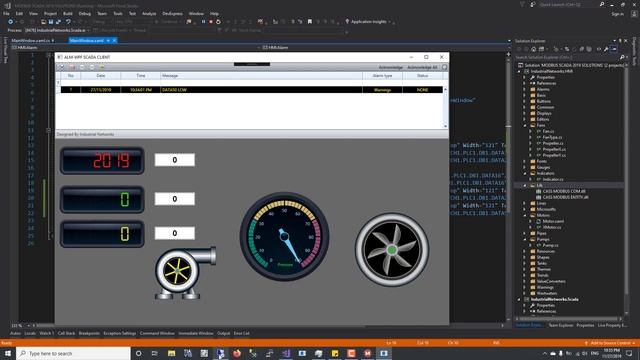The image size is (640, 360).
Task: Click Sign in link at top right
Action: click(618, 14)
